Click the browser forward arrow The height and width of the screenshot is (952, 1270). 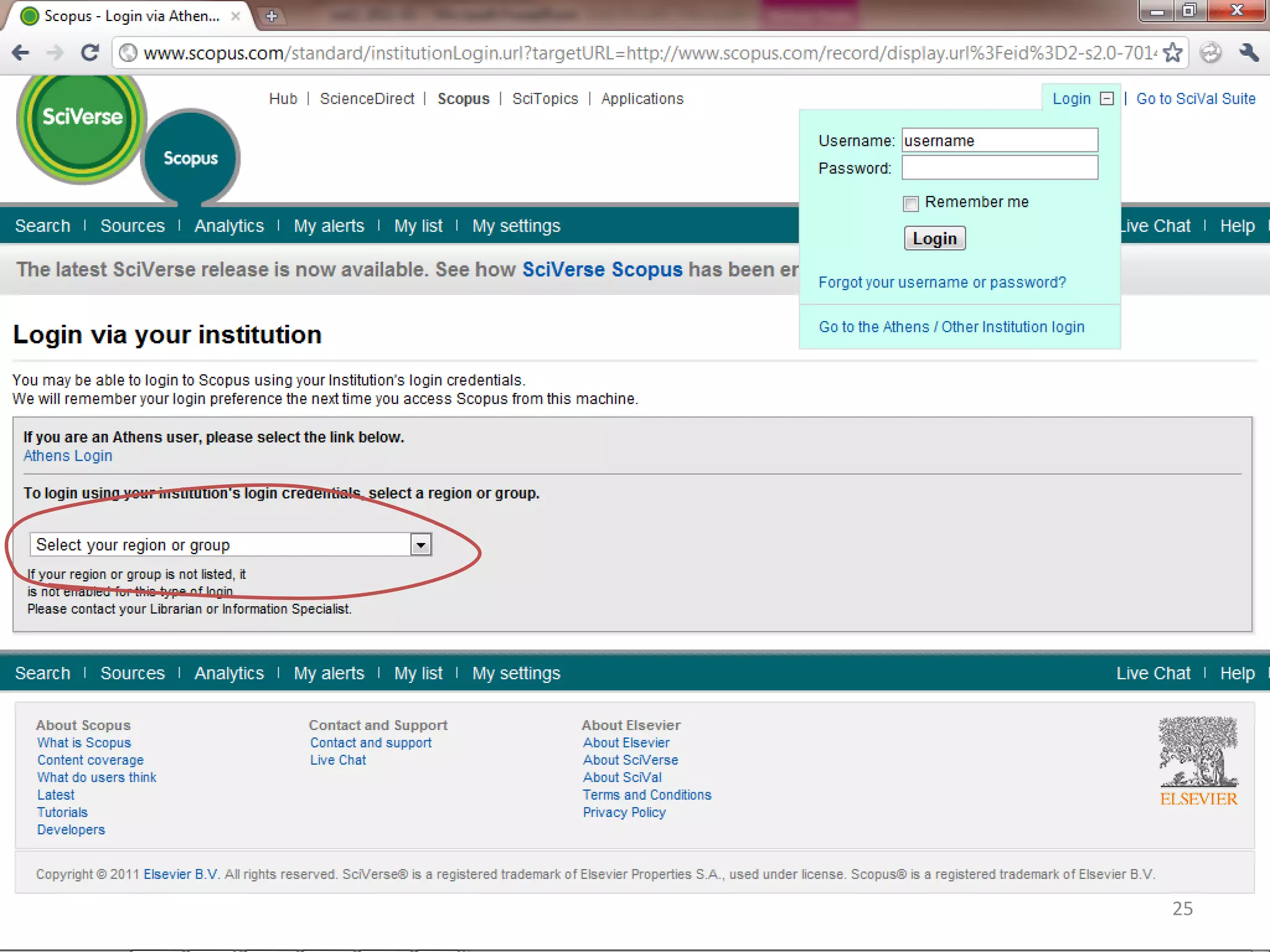56,53
